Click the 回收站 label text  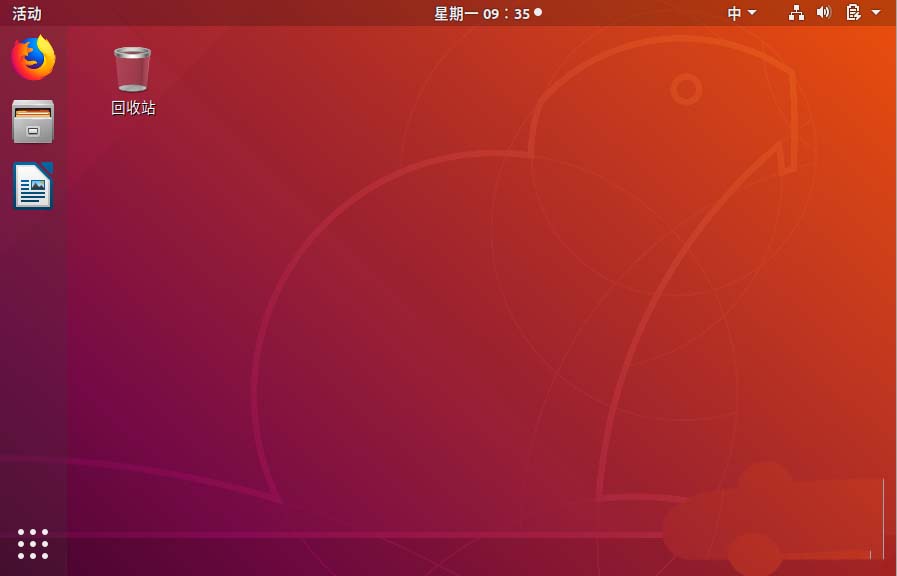click(132, 107)
